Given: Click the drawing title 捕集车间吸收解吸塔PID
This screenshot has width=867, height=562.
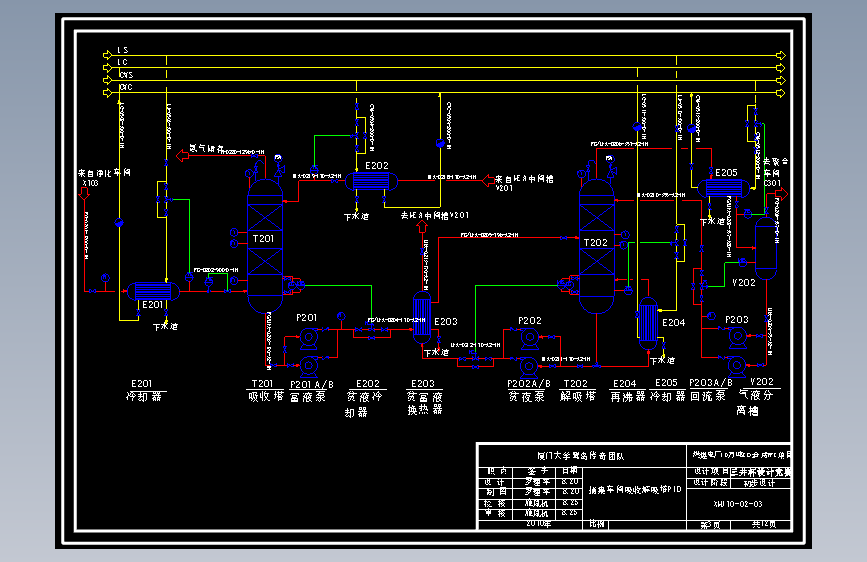Looking at the screenshot, I should pyautogui.click(x=635, y=490).
